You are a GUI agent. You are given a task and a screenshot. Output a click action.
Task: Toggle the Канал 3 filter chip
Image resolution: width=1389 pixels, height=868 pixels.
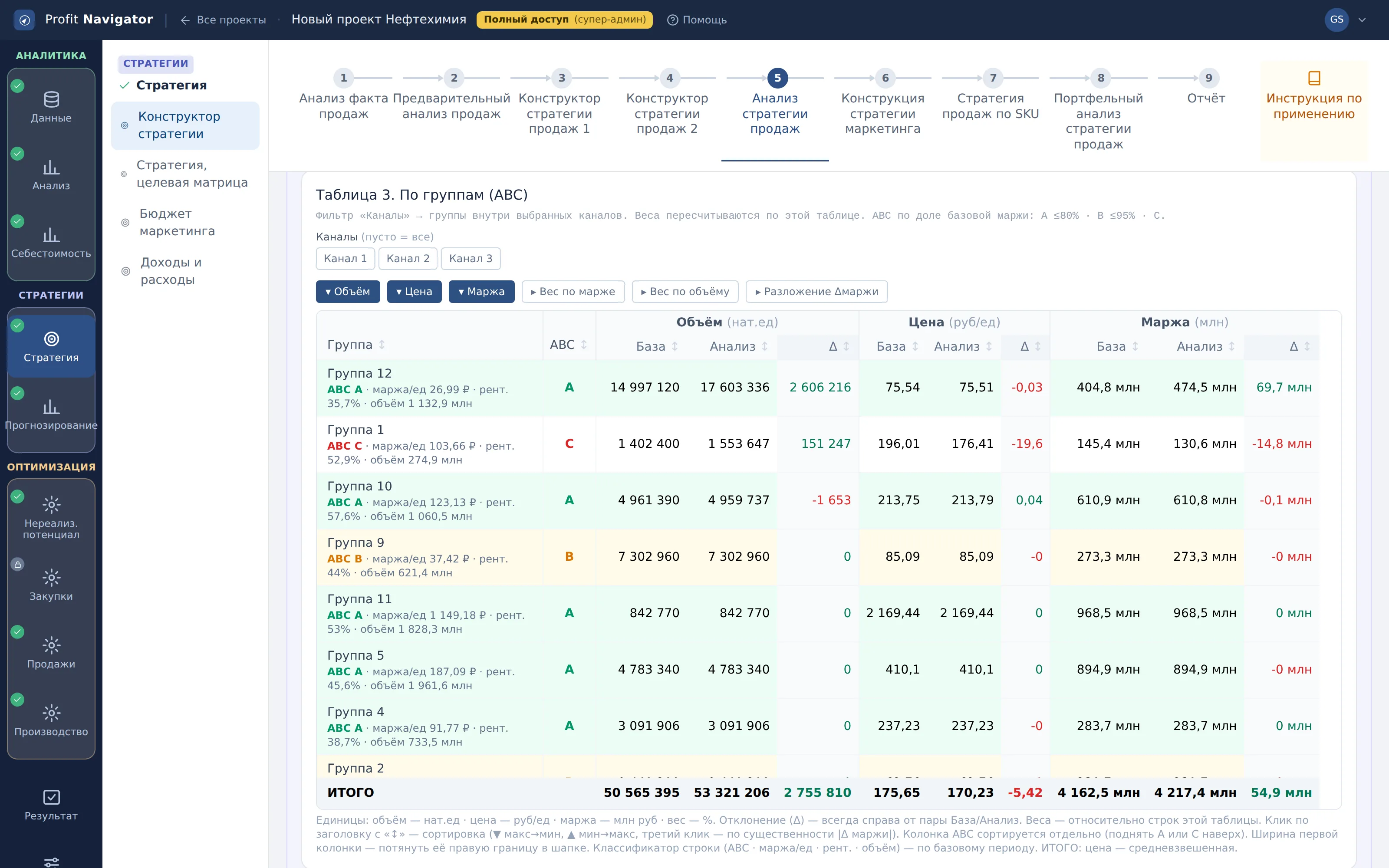[471, 258]
